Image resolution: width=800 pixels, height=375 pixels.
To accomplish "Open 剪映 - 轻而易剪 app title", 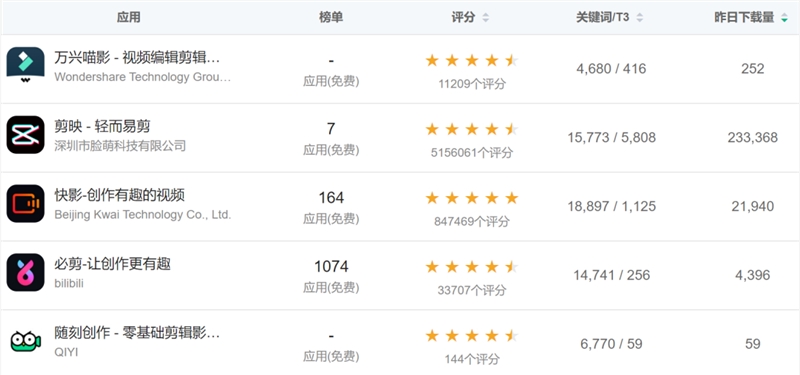I will [x=103, y=126].
